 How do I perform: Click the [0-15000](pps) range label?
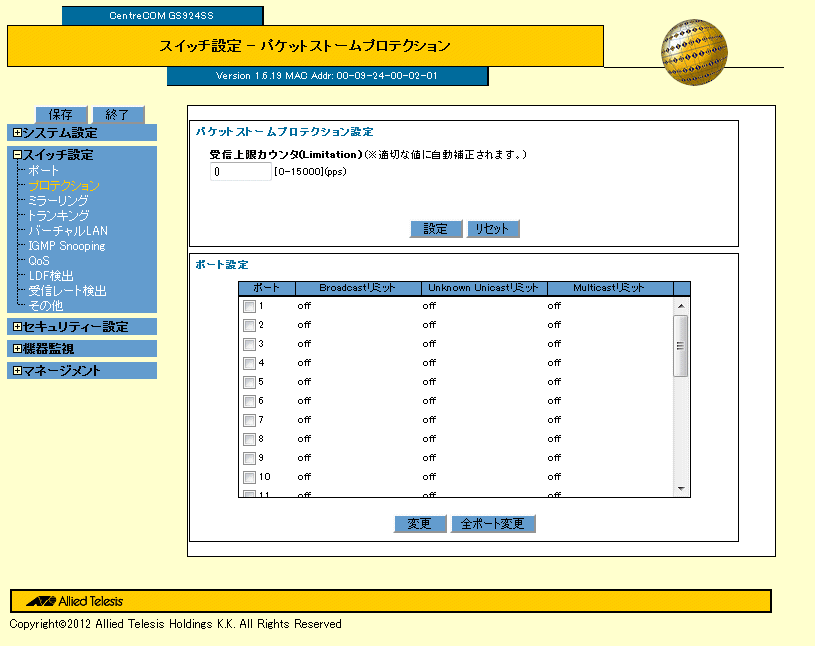point(310,172)
